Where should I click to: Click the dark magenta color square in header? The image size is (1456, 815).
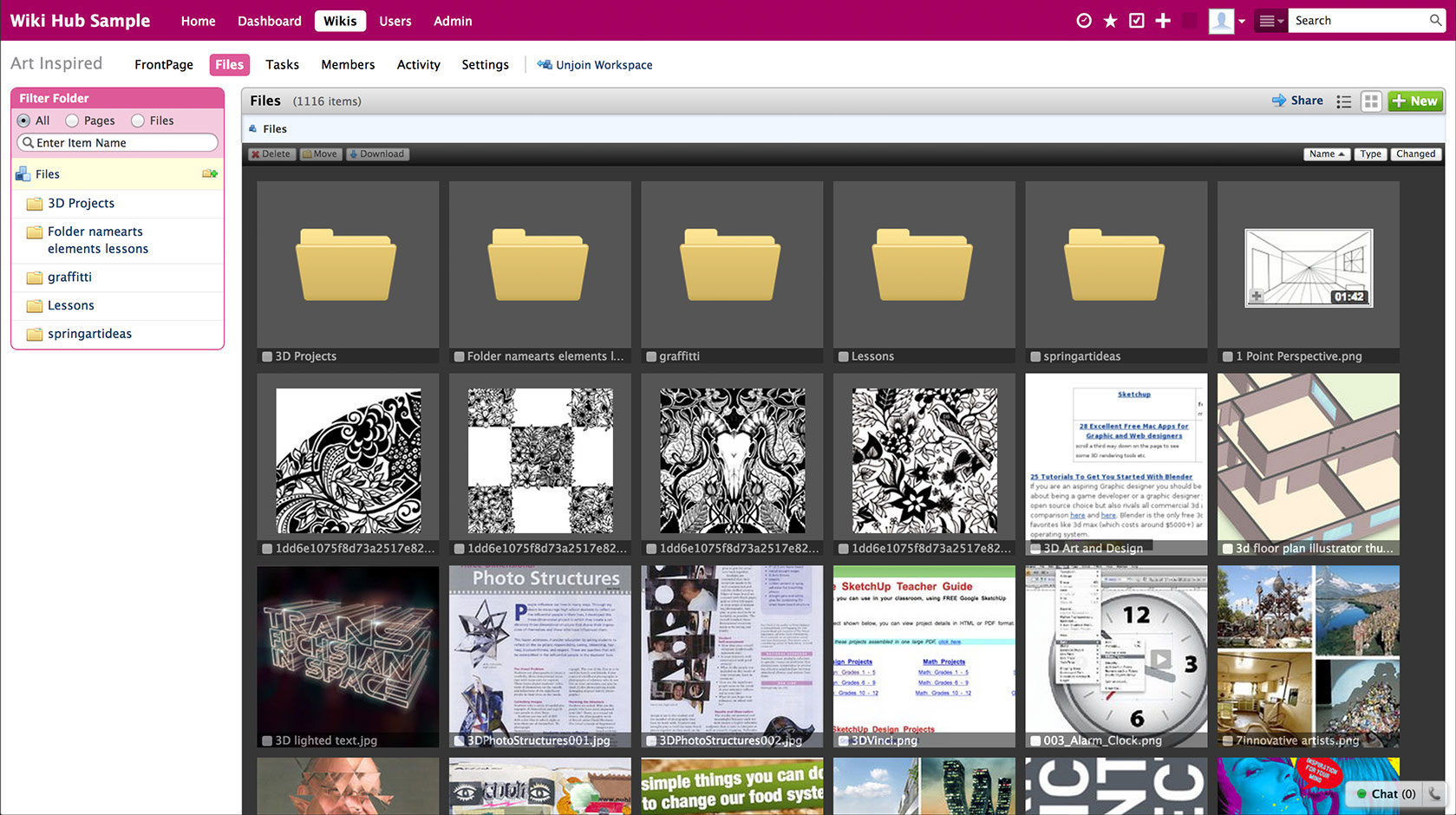pos(1190,21)
